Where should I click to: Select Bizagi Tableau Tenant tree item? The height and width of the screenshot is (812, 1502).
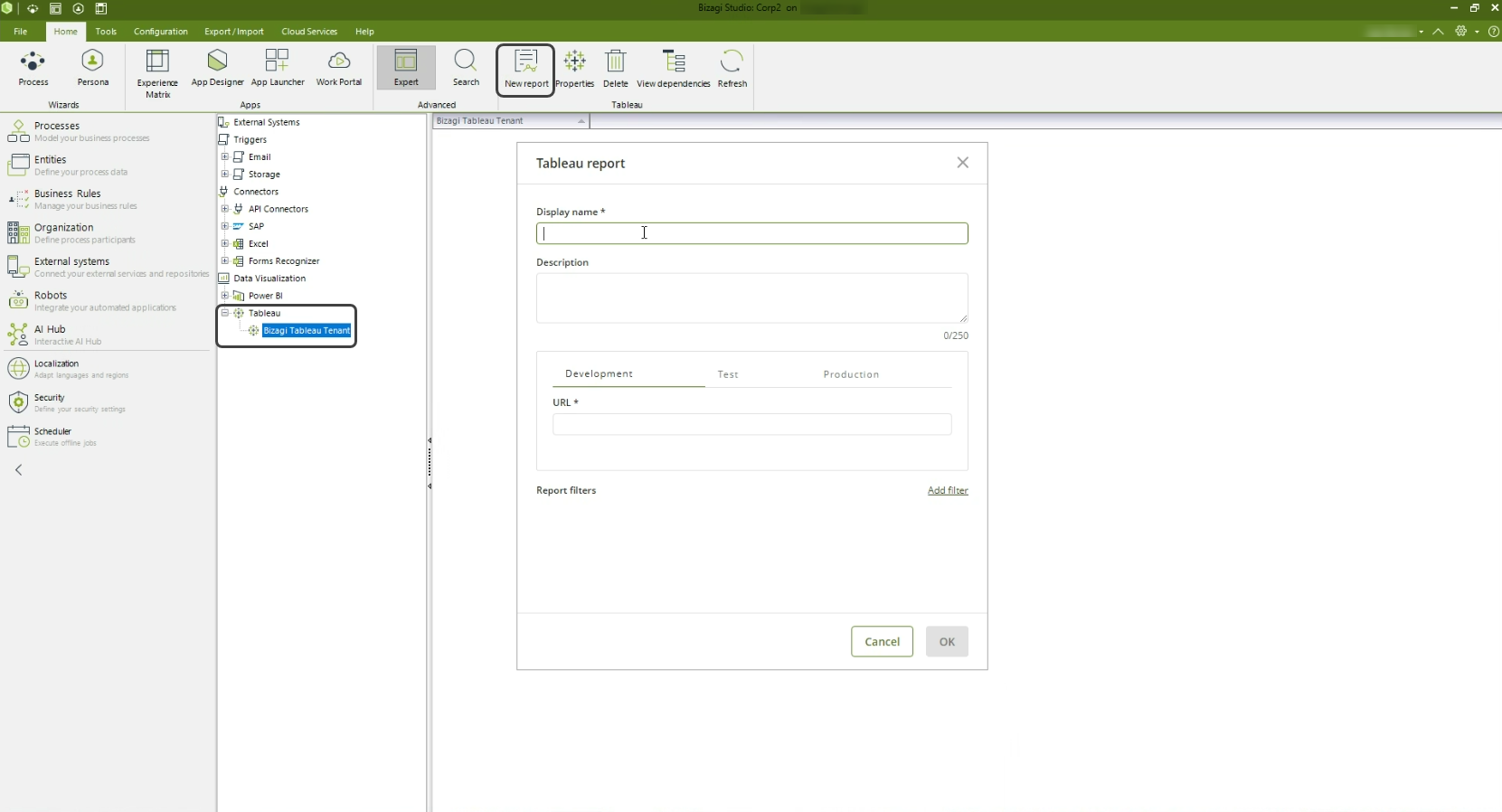tap(307, 331)
